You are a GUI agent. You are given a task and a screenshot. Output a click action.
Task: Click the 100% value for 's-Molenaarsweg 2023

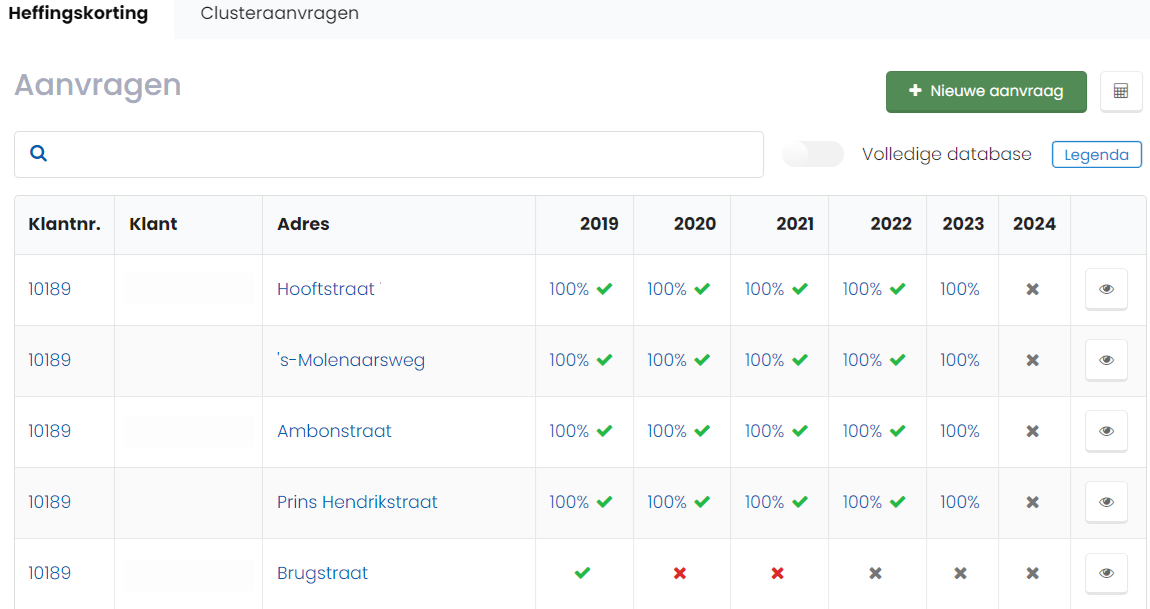(x=960, y=360)
